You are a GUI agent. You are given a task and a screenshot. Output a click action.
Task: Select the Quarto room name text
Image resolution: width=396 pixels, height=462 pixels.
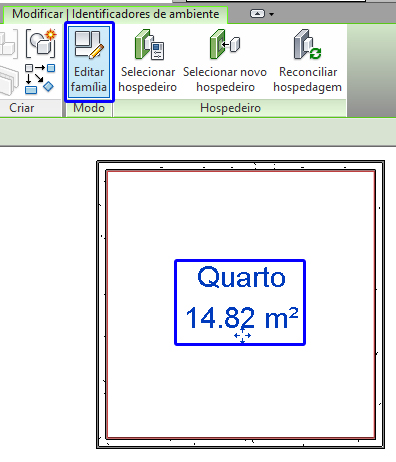click(x=241, y=277)
